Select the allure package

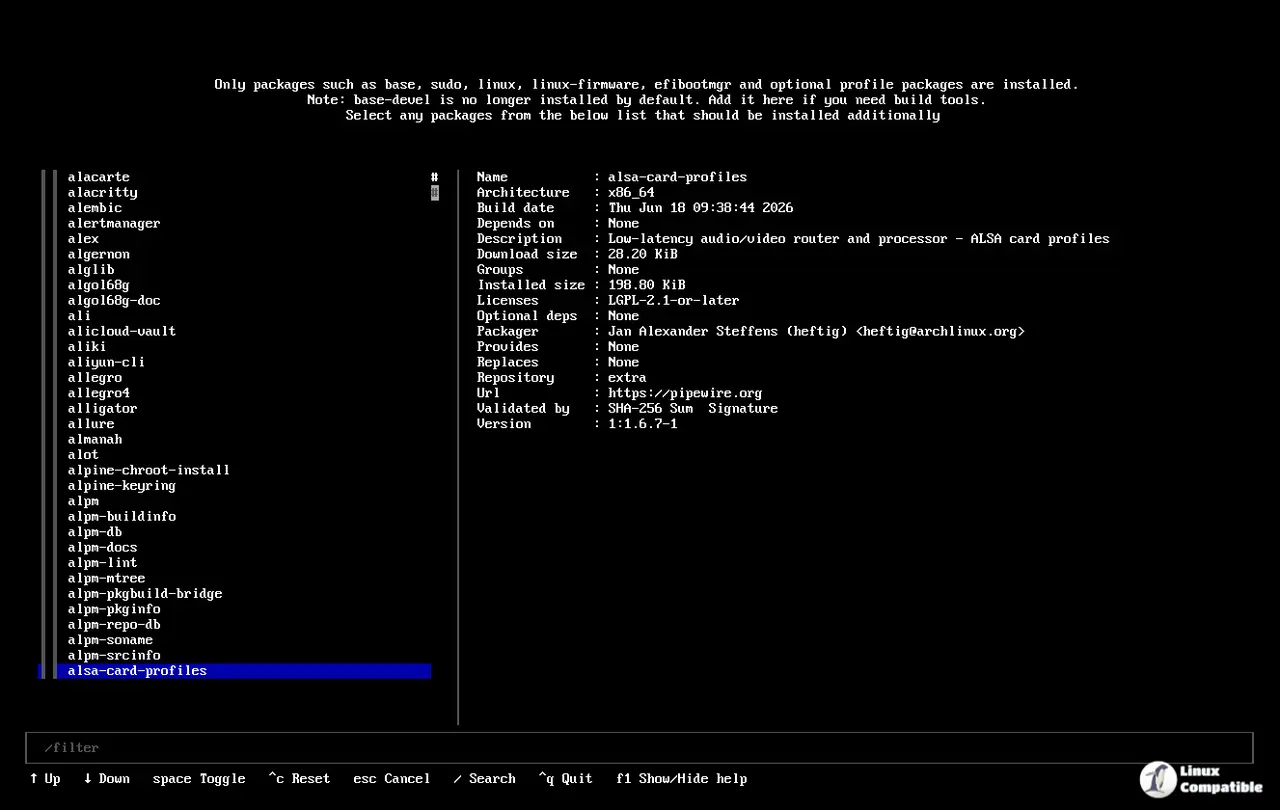[x=91, y=424]
